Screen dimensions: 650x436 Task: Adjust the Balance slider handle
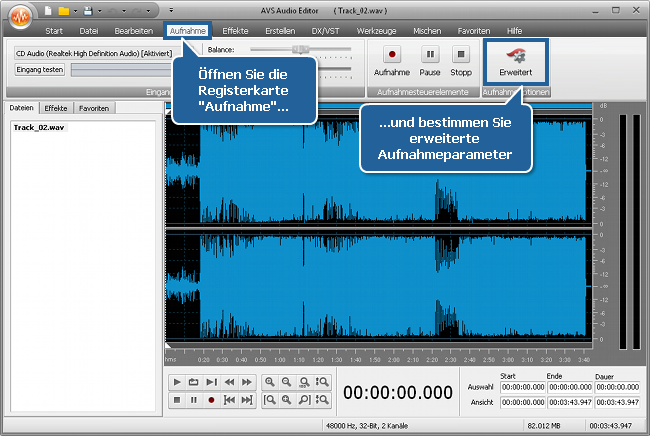pos(301,49)
